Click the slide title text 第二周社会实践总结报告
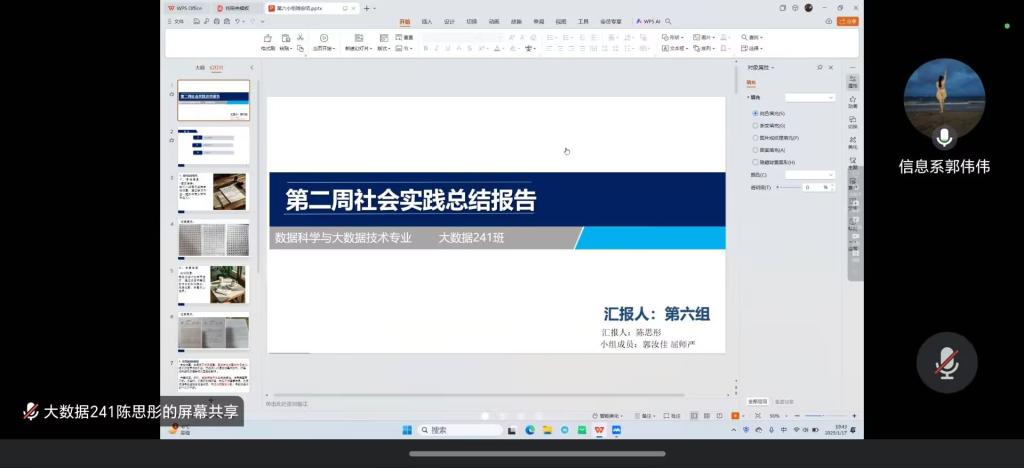This screenshot has height=468, width=1024. coord(410,200)
